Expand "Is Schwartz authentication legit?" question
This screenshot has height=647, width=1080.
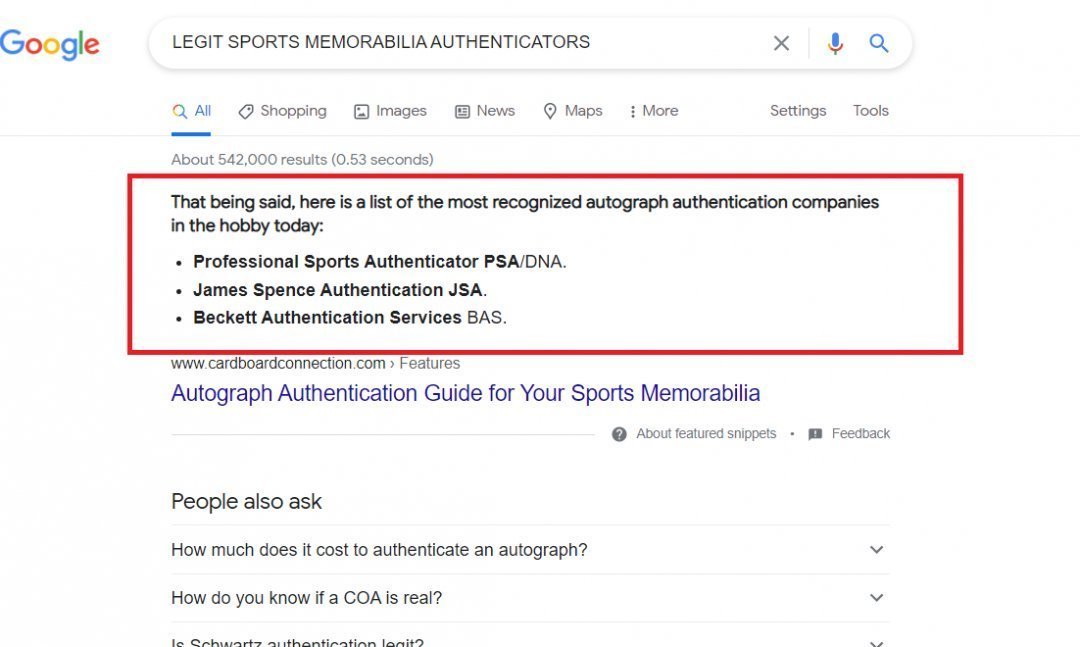(x=876, y=642)
